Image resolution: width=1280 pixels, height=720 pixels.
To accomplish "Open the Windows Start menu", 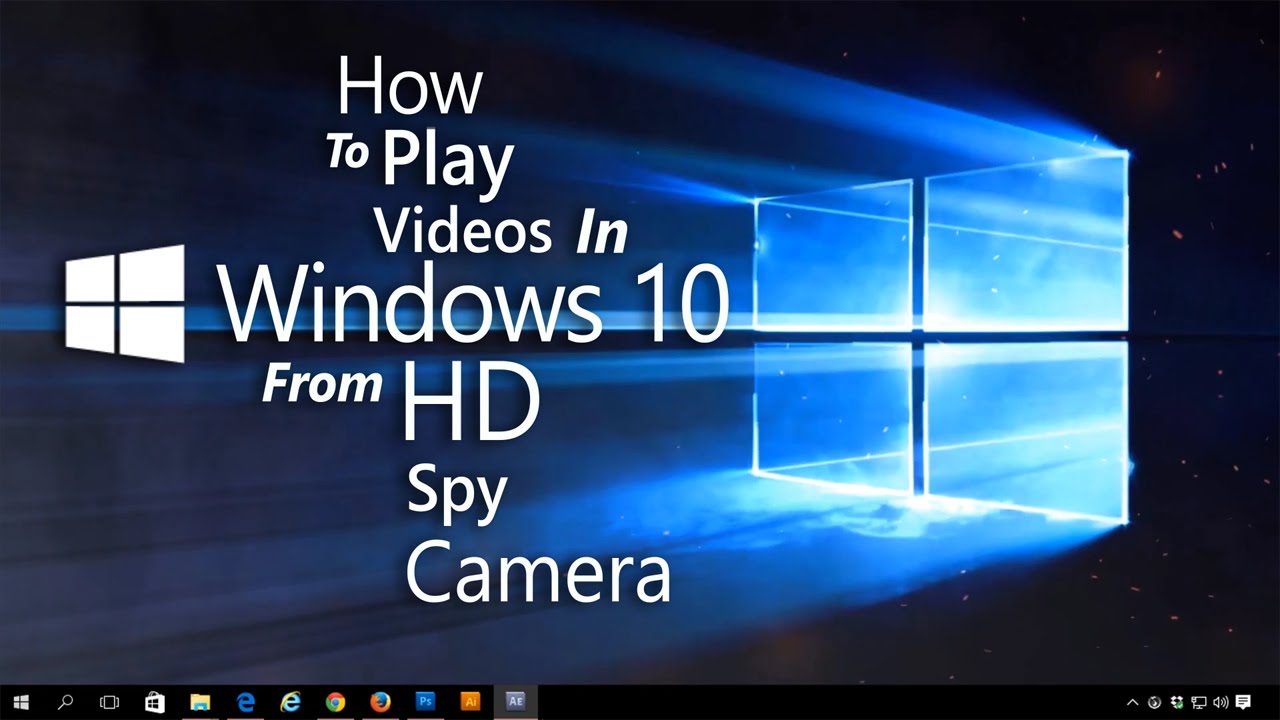I will click(x=21, y=702).
